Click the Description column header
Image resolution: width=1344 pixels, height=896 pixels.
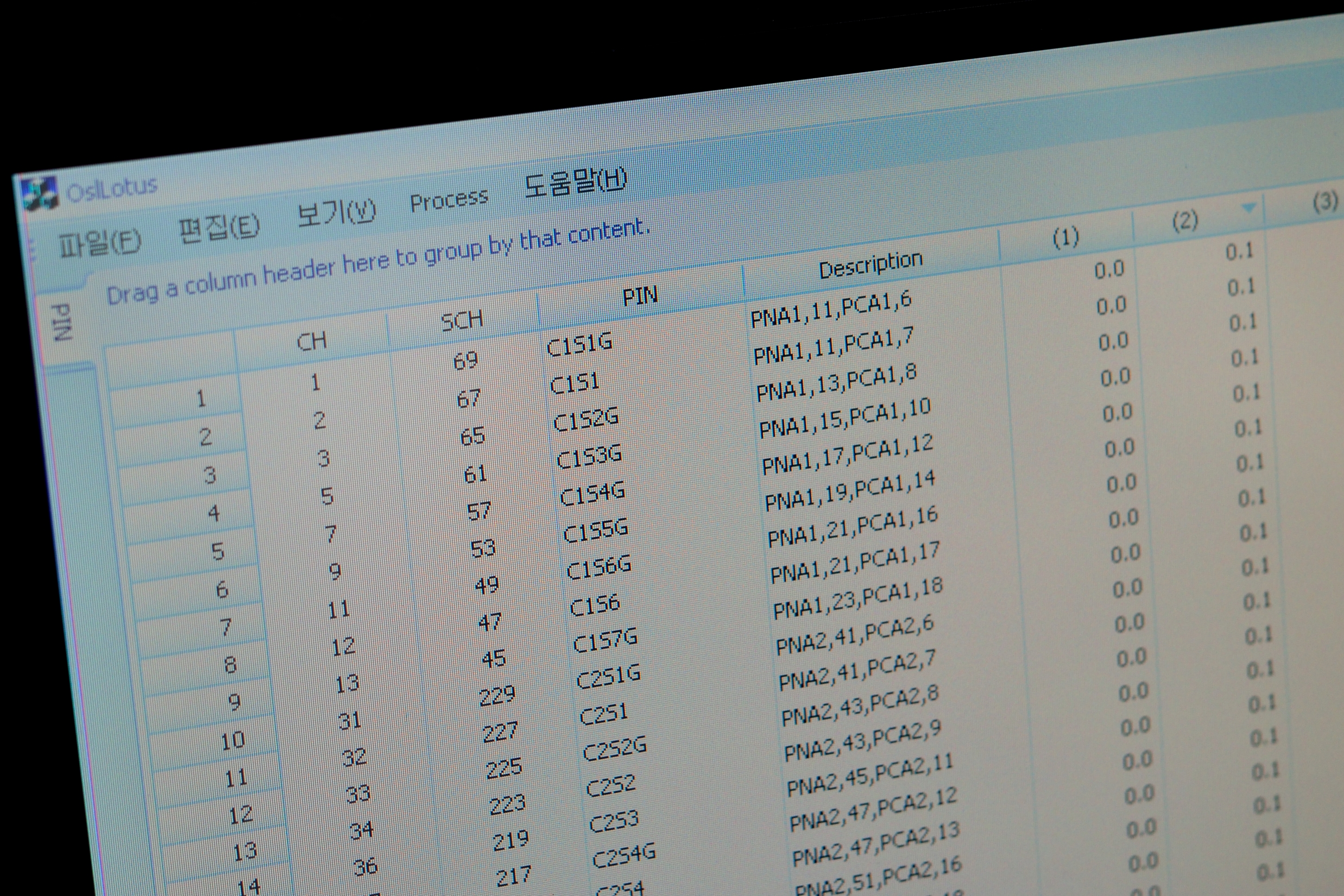(870, 264)
